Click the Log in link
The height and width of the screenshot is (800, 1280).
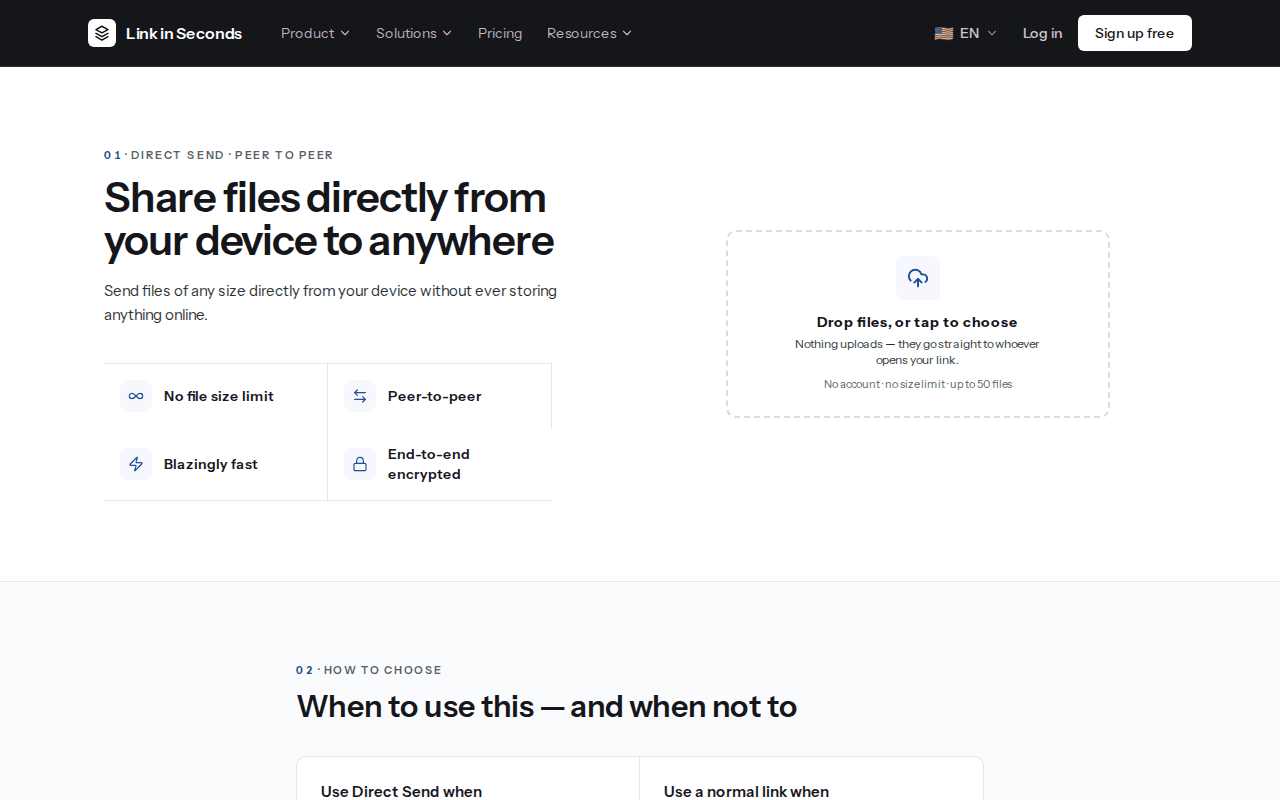click(x=1042, y=33)
